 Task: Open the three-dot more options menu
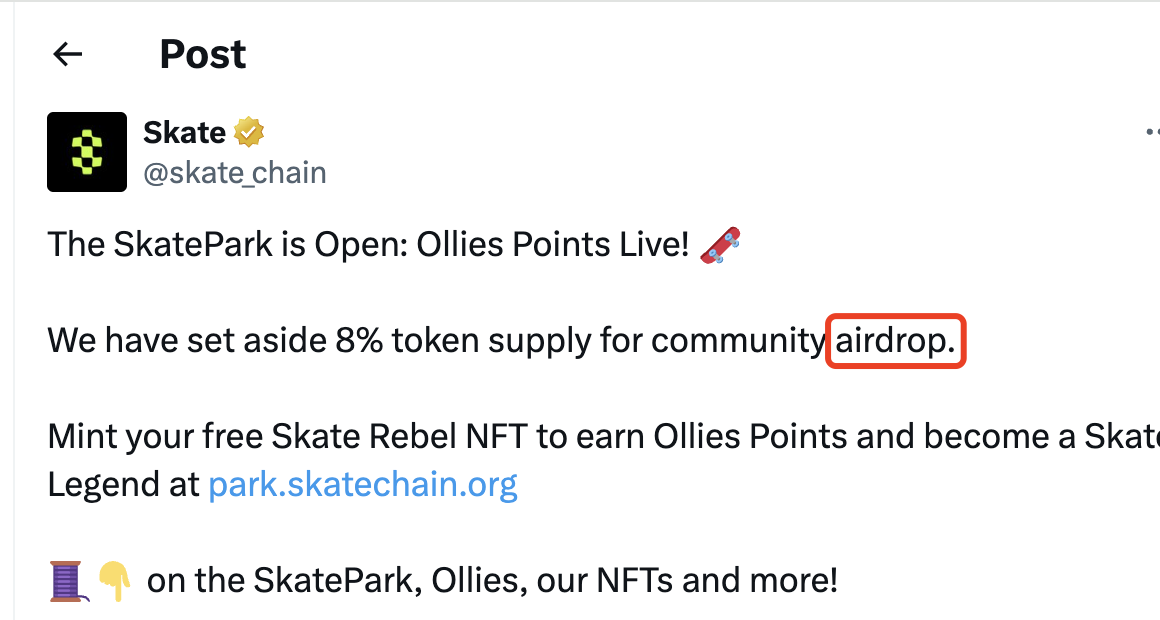pos(1151,132)
